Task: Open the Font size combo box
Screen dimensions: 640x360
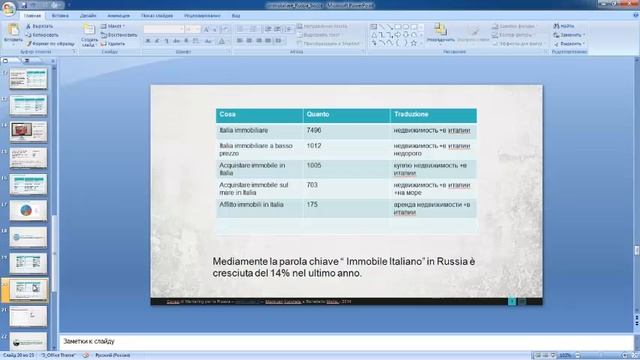Action: pyautogui.click(x=192, y=29)
